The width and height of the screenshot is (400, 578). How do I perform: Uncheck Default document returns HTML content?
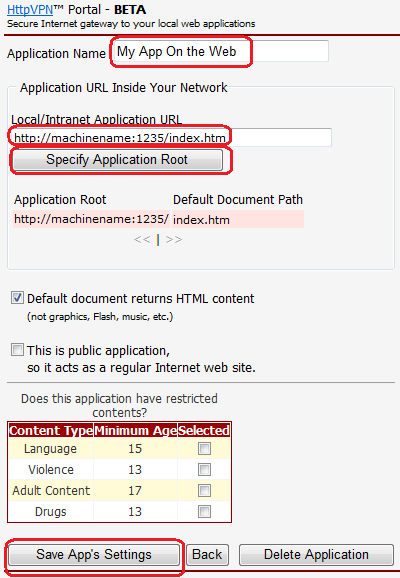click(17, 298)
